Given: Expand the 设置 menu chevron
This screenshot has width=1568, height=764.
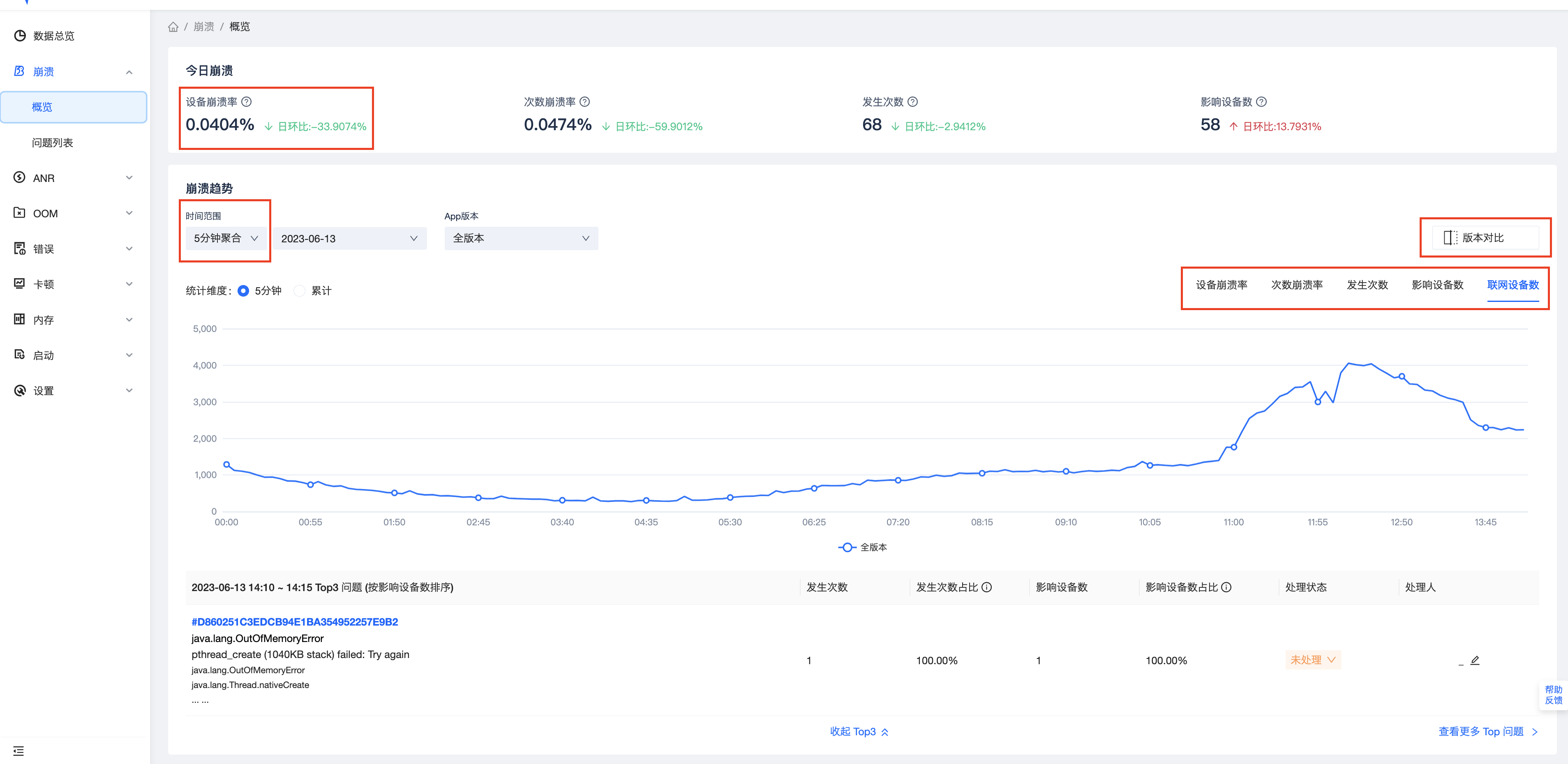Looking at the screenshot, I should click(x=129, y=391).
